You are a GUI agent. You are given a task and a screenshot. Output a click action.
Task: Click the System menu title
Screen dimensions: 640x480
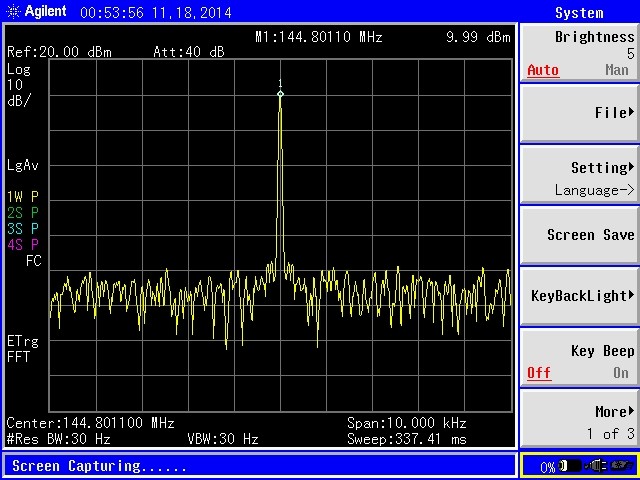[579, 13]
